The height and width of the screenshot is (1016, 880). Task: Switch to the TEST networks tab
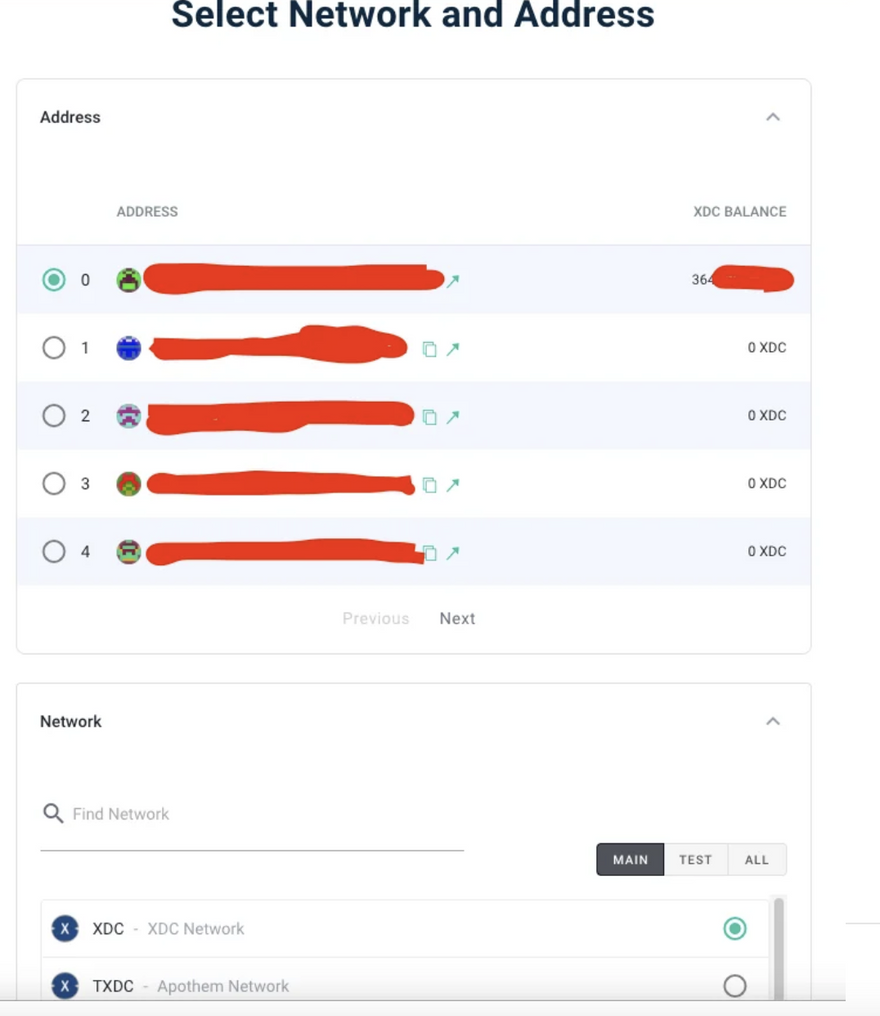click(x=695, y=860)
